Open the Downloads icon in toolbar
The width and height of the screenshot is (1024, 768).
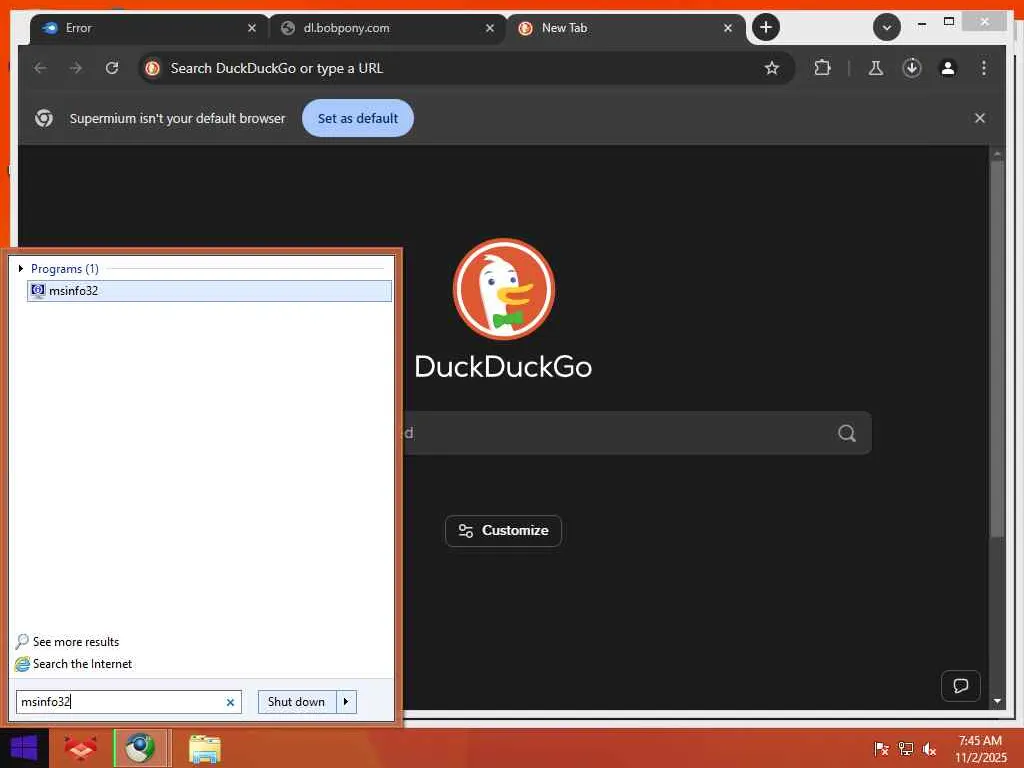click(x=912, y=68)
